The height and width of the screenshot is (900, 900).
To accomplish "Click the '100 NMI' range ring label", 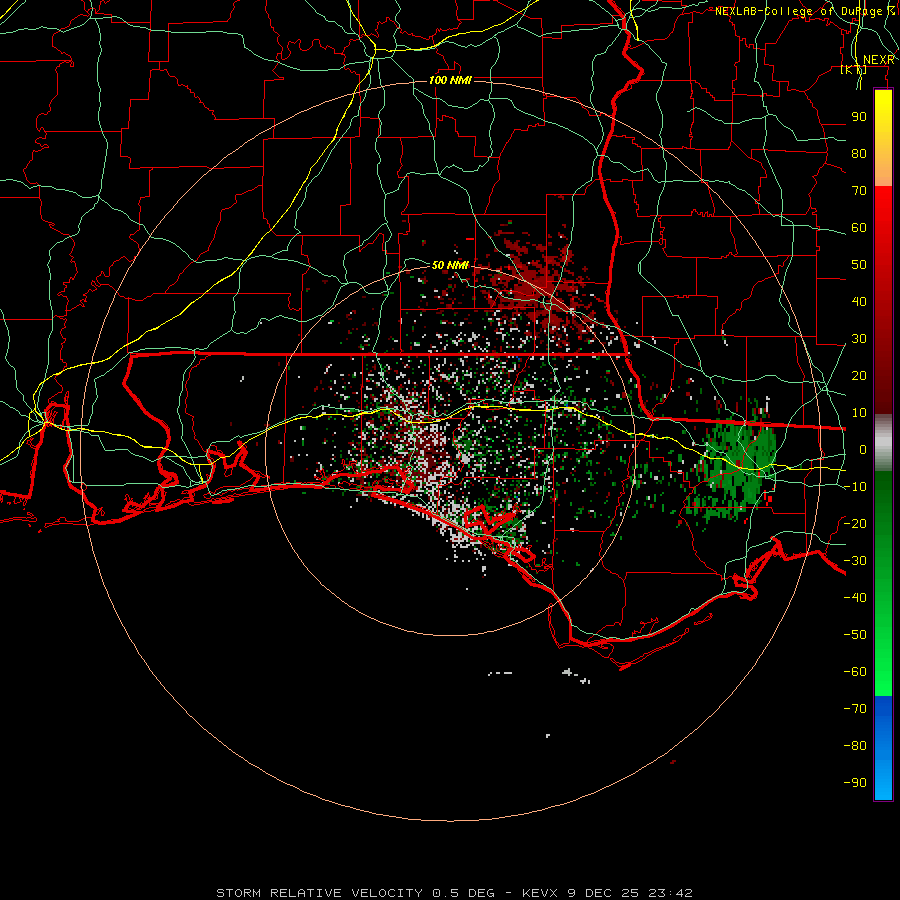I will tap(450, 80).
